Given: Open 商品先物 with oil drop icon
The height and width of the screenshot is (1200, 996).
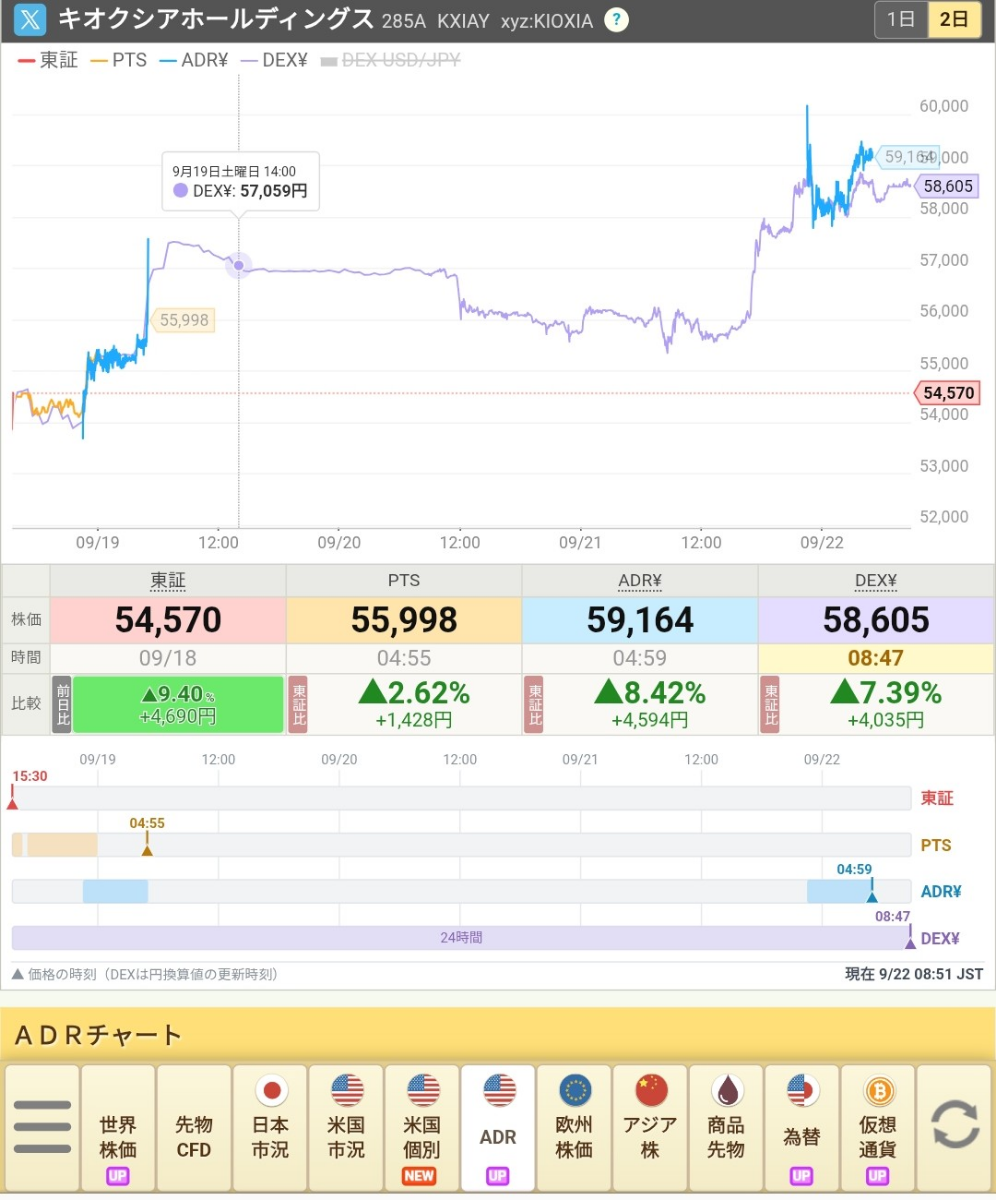Looking at the screenshot, I should pyautogui.click(x=726, y=1127).
